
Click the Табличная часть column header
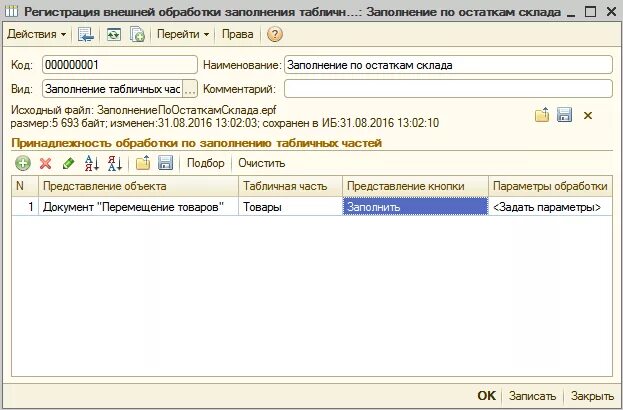(290, 186)
